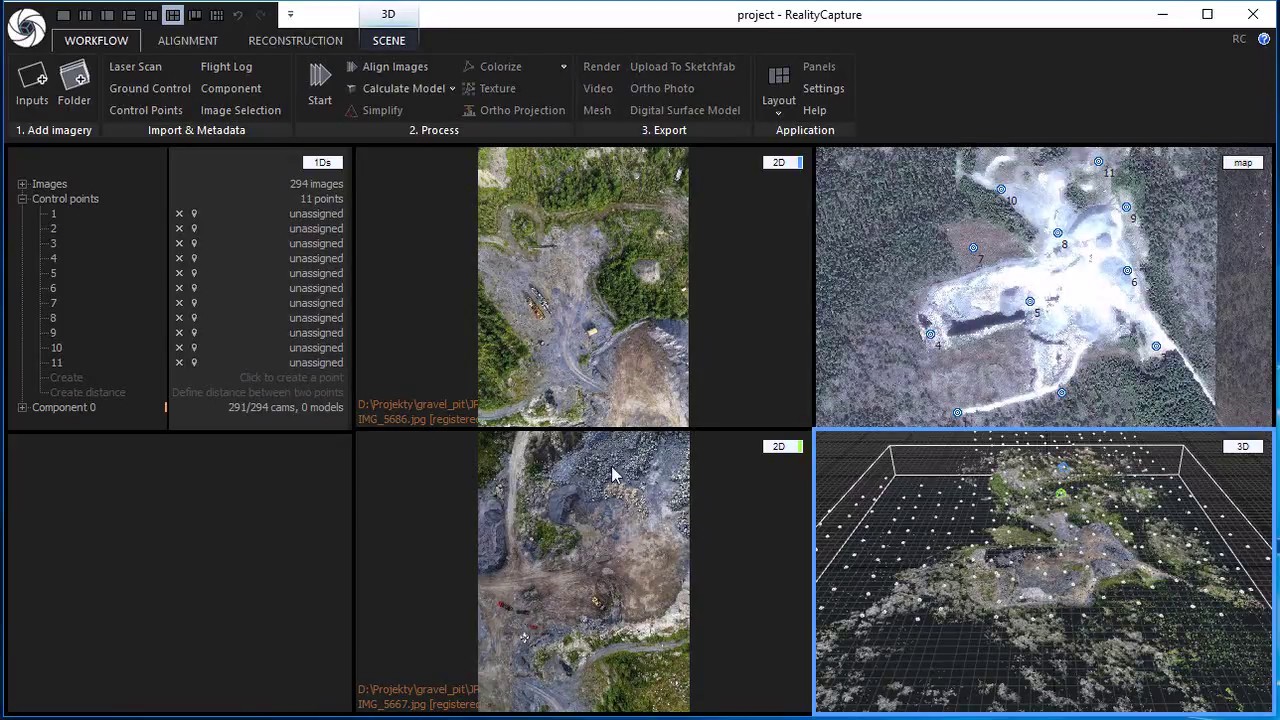Delete control point 1 with its X icon
The width and height of the screenshot is (1280, 720).
tap(179, 214)
